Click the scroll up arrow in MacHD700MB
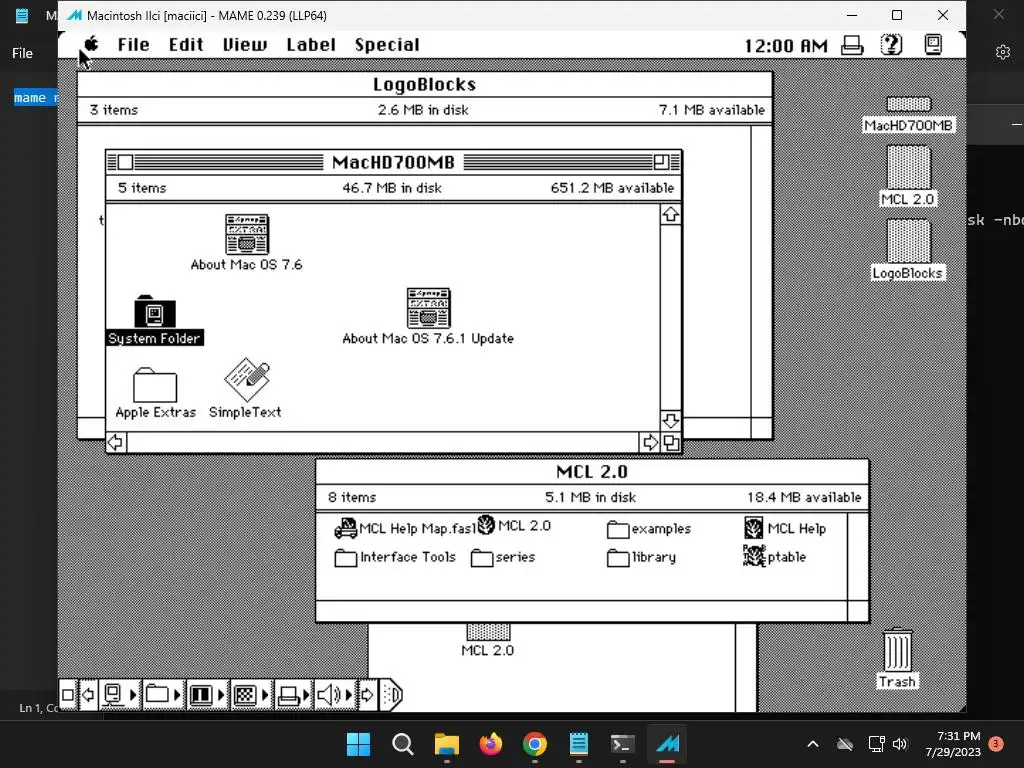 pos(671,215)
